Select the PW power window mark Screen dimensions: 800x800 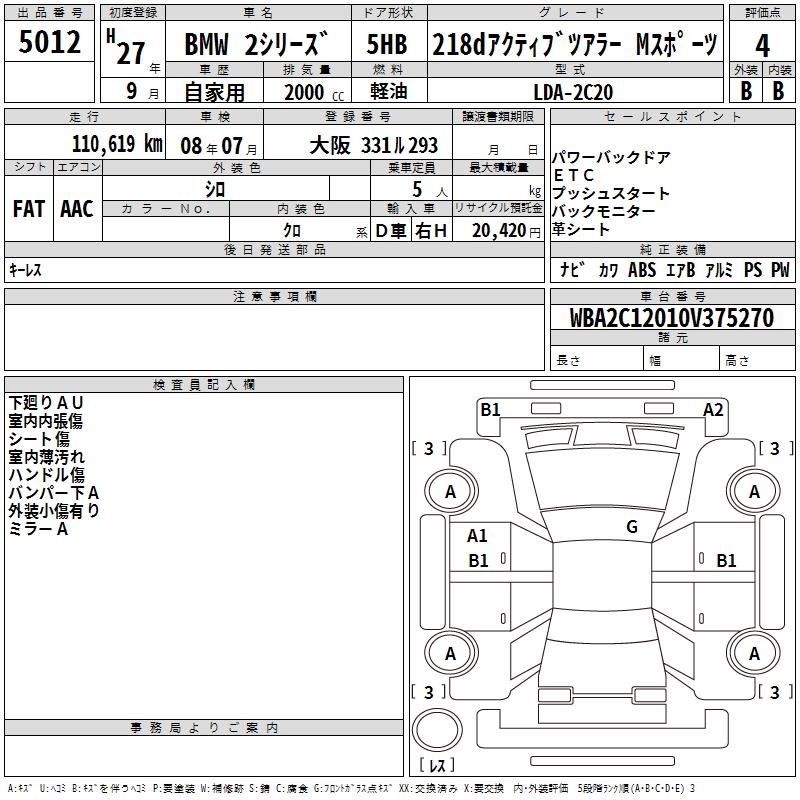(x=779, y=270)
